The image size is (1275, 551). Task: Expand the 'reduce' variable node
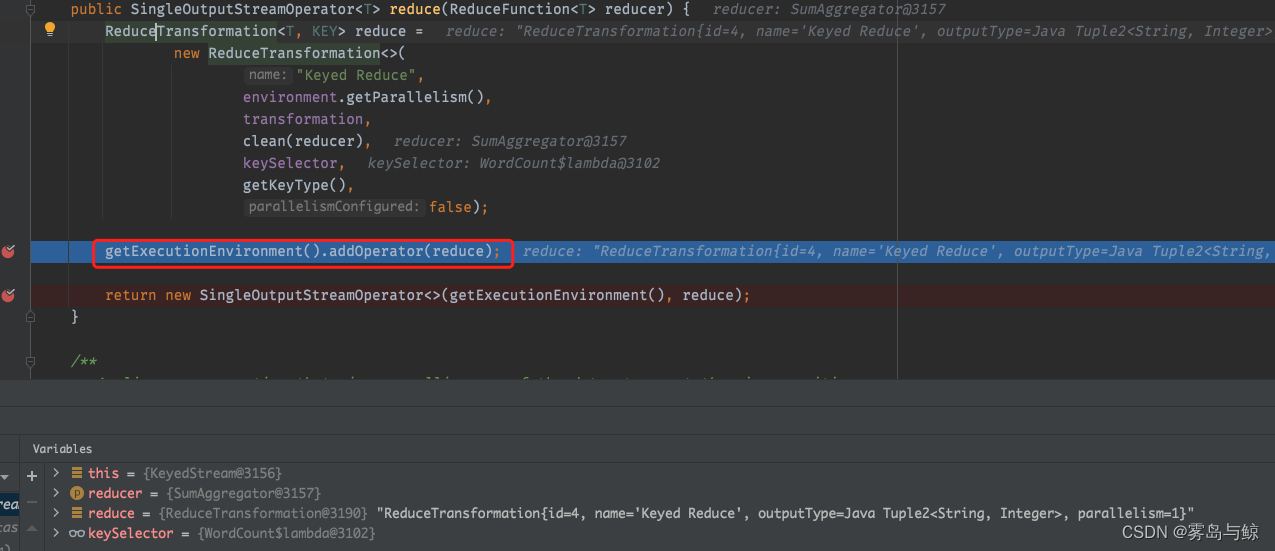pos(57,513)
